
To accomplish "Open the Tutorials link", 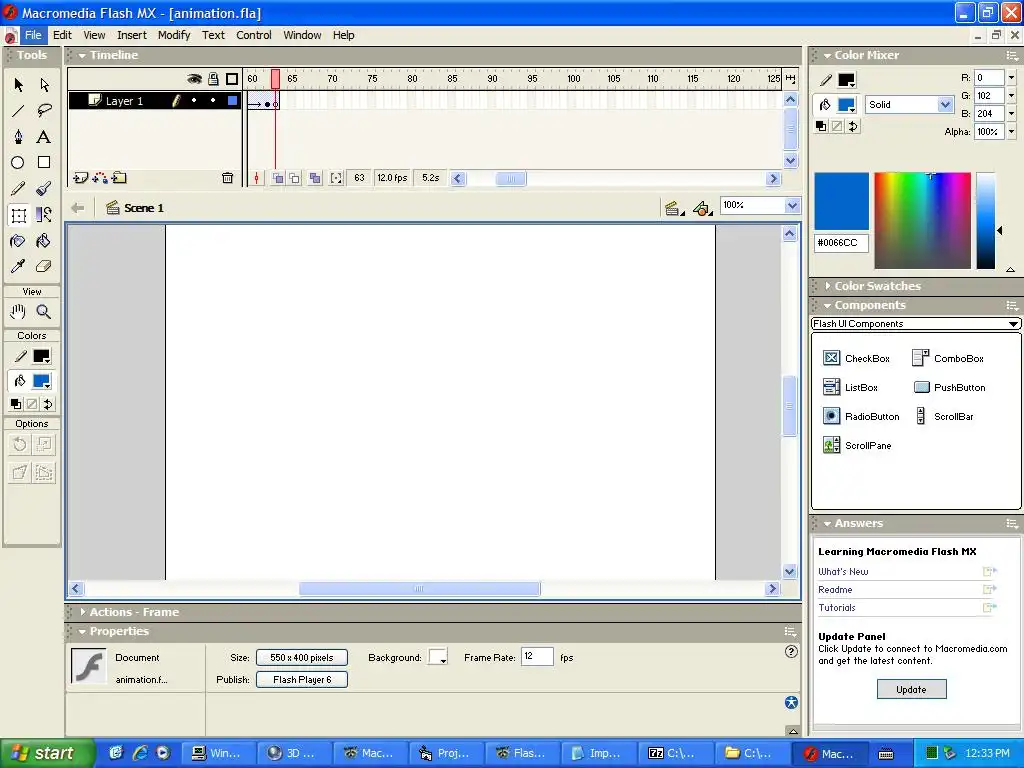I will pos(837,607).
